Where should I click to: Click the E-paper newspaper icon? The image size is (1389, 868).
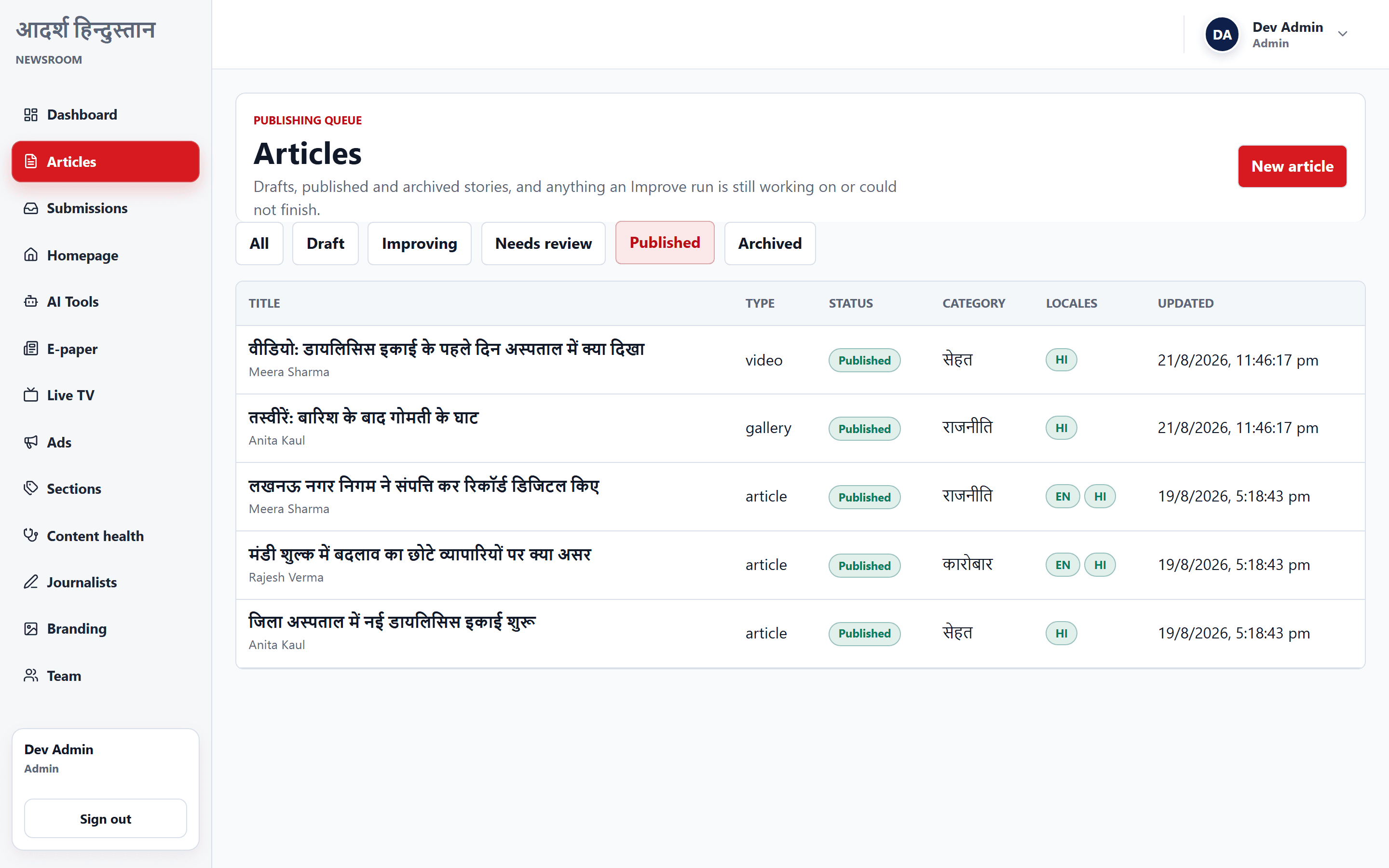coord(31,349)
